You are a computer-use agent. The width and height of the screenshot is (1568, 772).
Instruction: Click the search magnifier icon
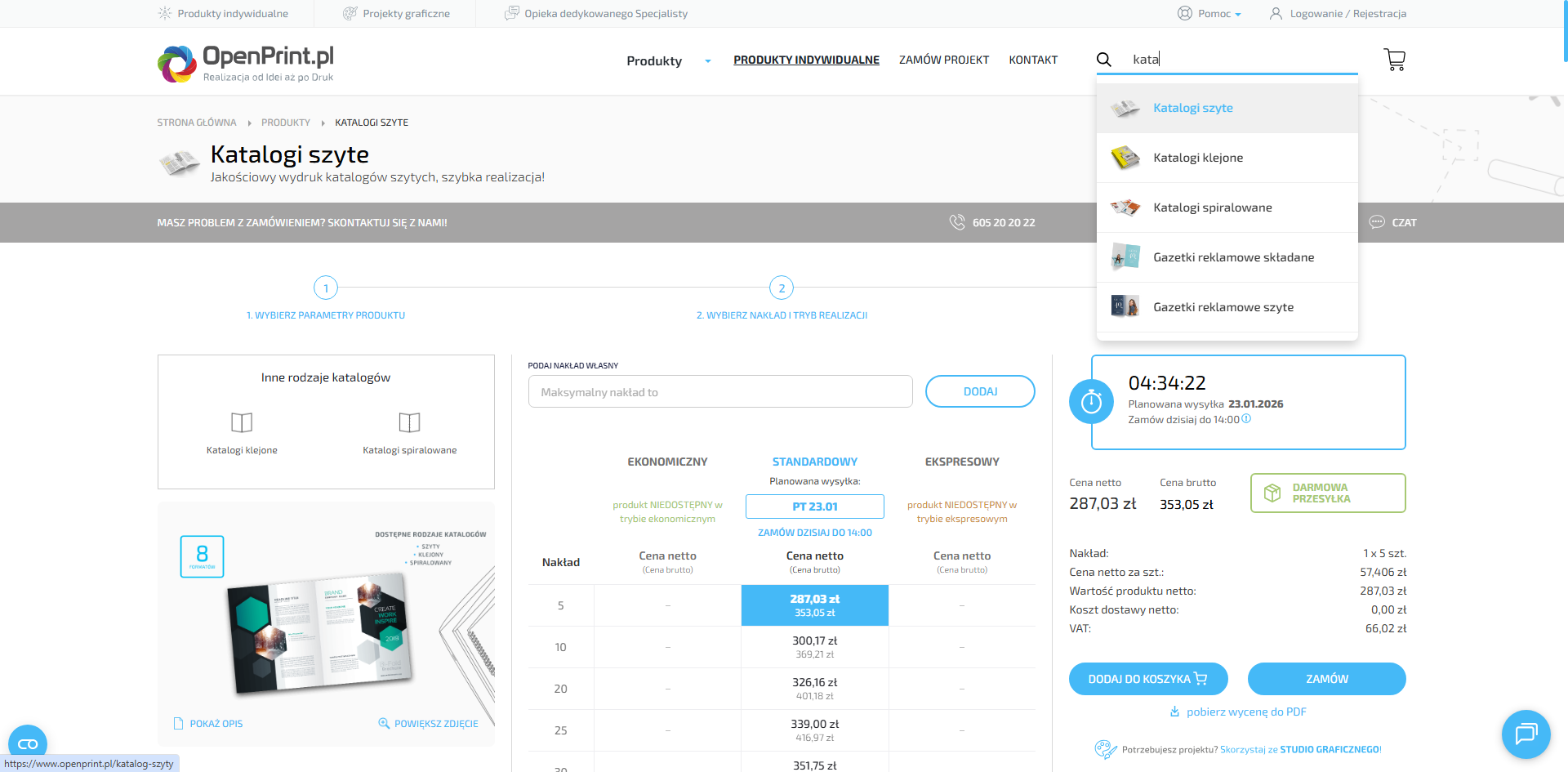pyautogui.click(x=1103, y=60)
